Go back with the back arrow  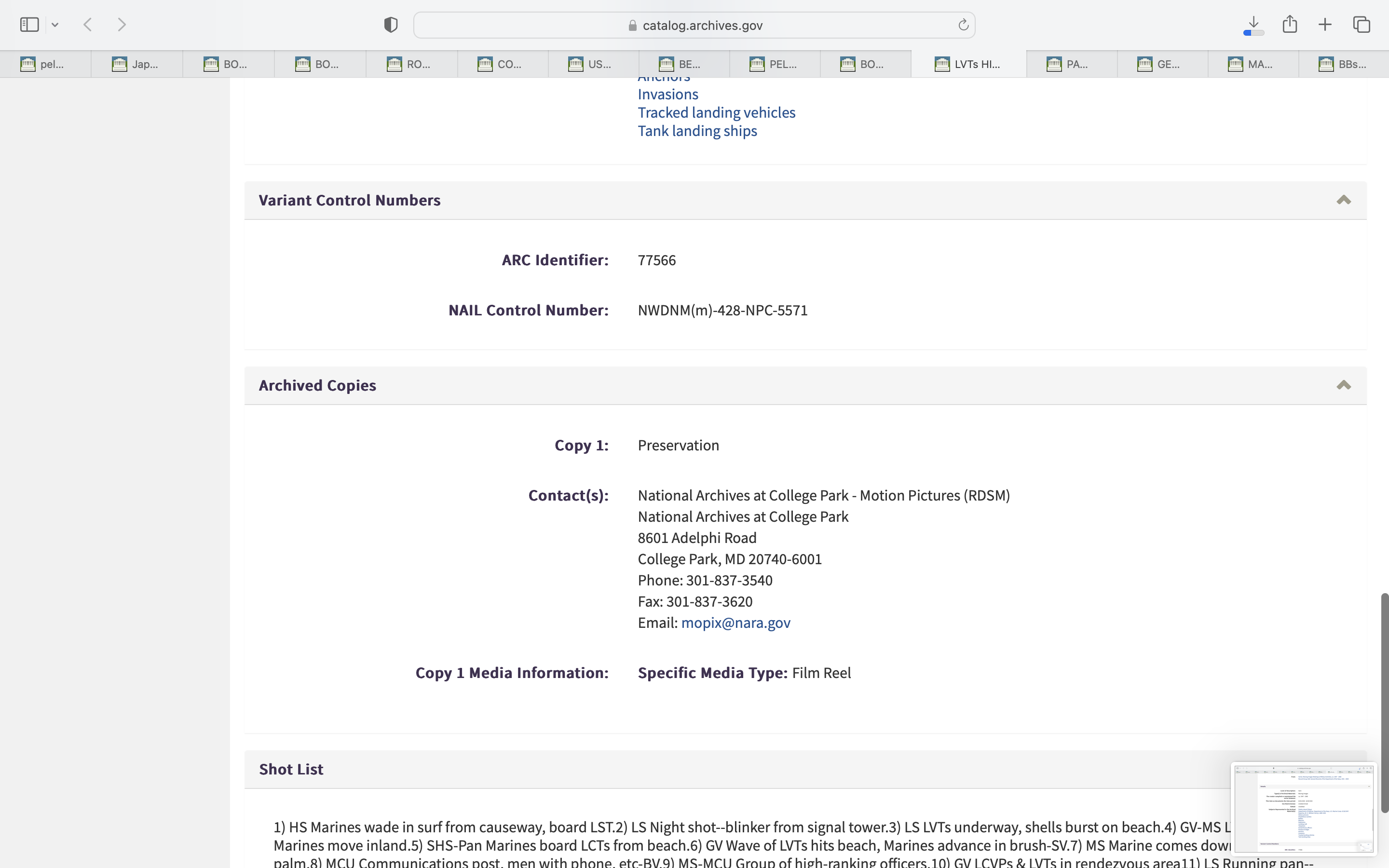[88, 25]
